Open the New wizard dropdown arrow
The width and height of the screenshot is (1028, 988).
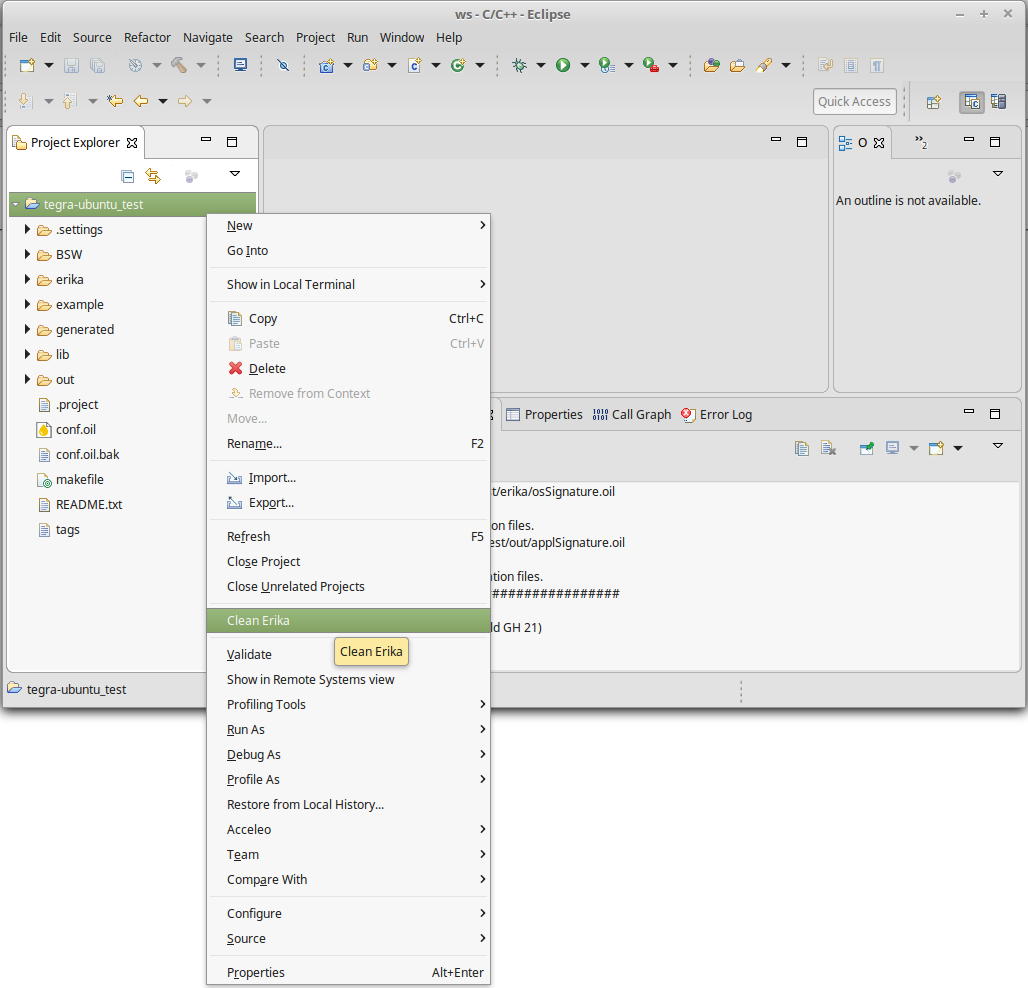[x=49, y=65]
